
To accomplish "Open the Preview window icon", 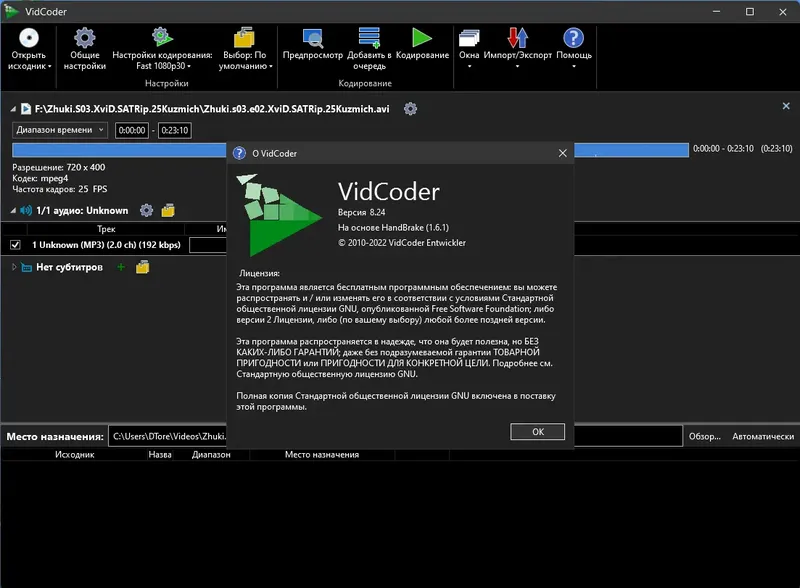I will [312, 38].
